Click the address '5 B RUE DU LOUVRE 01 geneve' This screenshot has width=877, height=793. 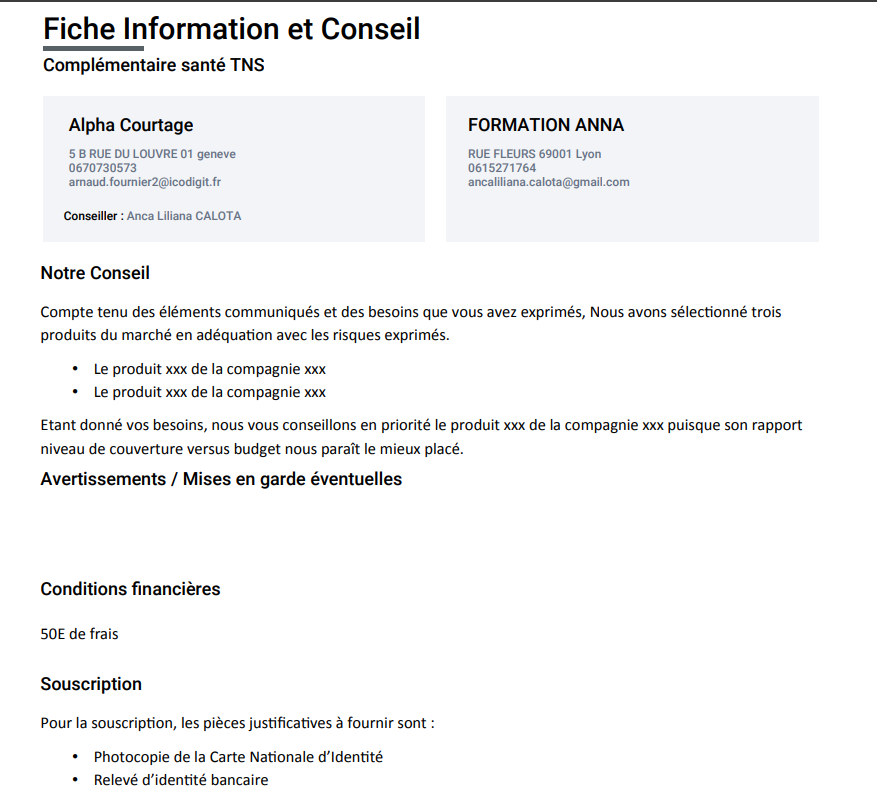pyautogui.click(x=152, y=154)
